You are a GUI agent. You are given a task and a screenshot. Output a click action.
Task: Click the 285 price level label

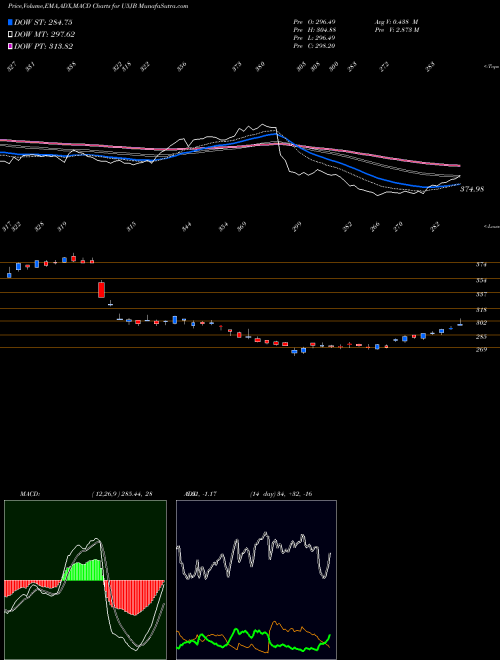click(481, 337)
